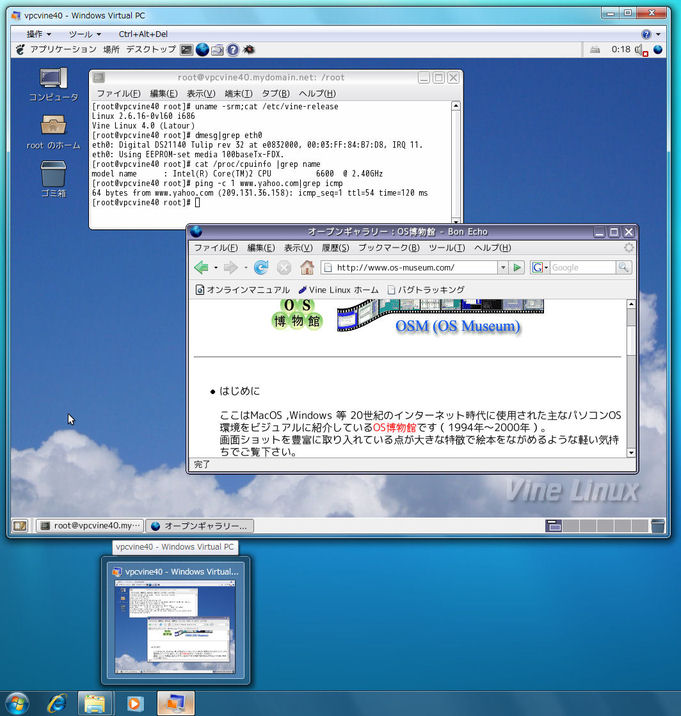Open Bon Echo 履歴(S) menu
Viewport: 681px width, 716px height.
point(335,248)
